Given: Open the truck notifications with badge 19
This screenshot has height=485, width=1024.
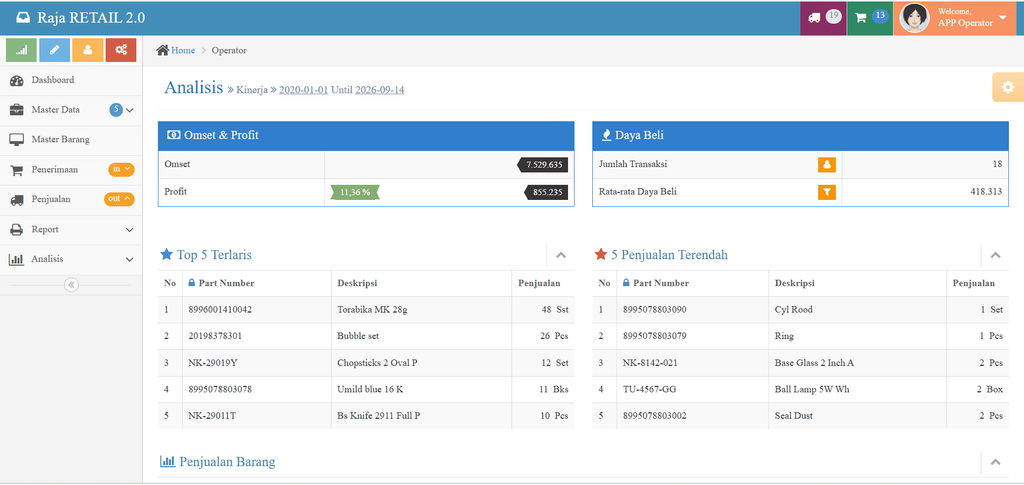Looking at the screenshot, I should tap(824, 18).
